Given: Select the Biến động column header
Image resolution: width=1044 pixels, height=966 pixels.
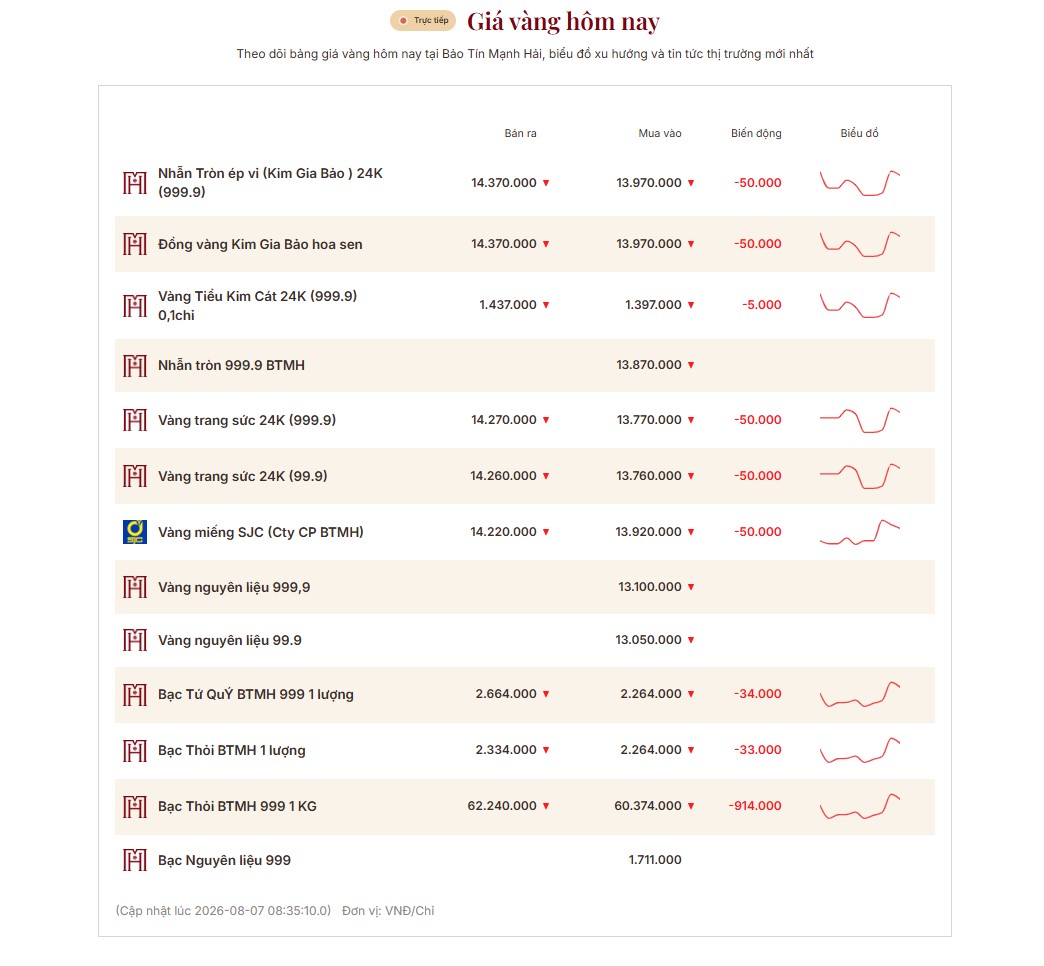Looking at the screenshot, I should [756, 133].
